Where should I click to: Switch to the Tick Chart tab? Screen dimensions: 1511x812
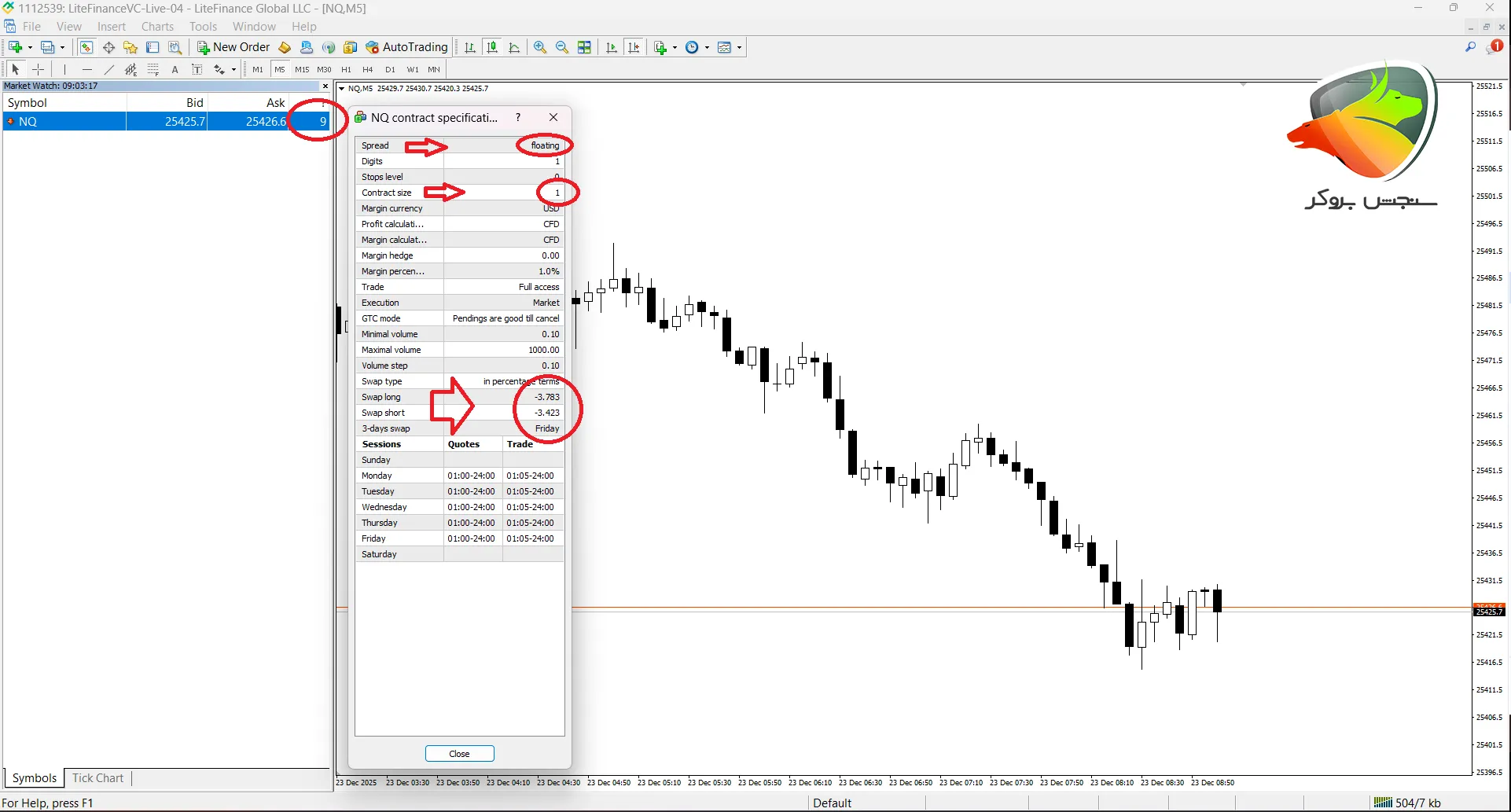97,778
